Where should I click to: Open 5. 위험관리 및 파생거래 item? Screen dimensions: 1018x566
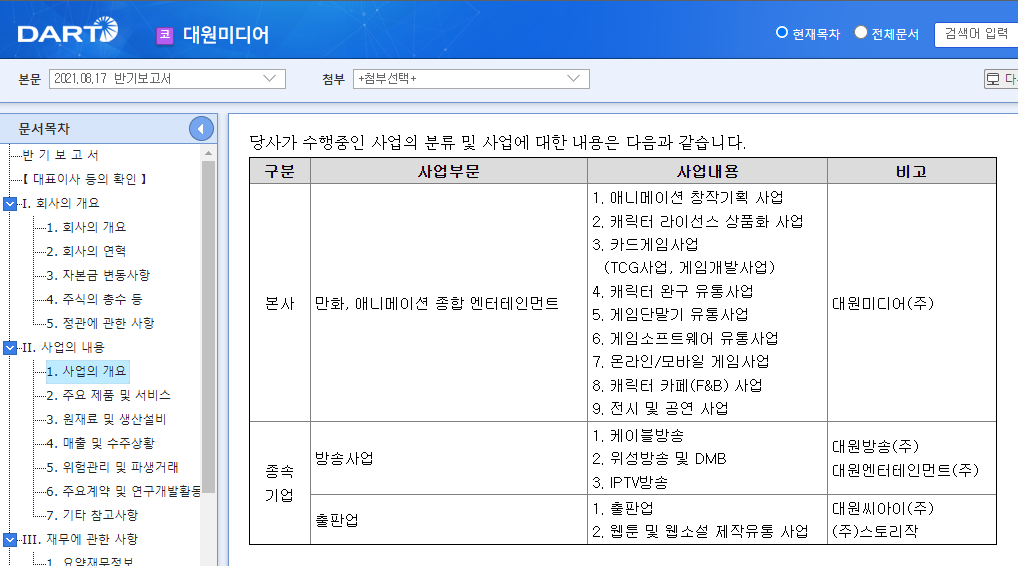[112, 467]
